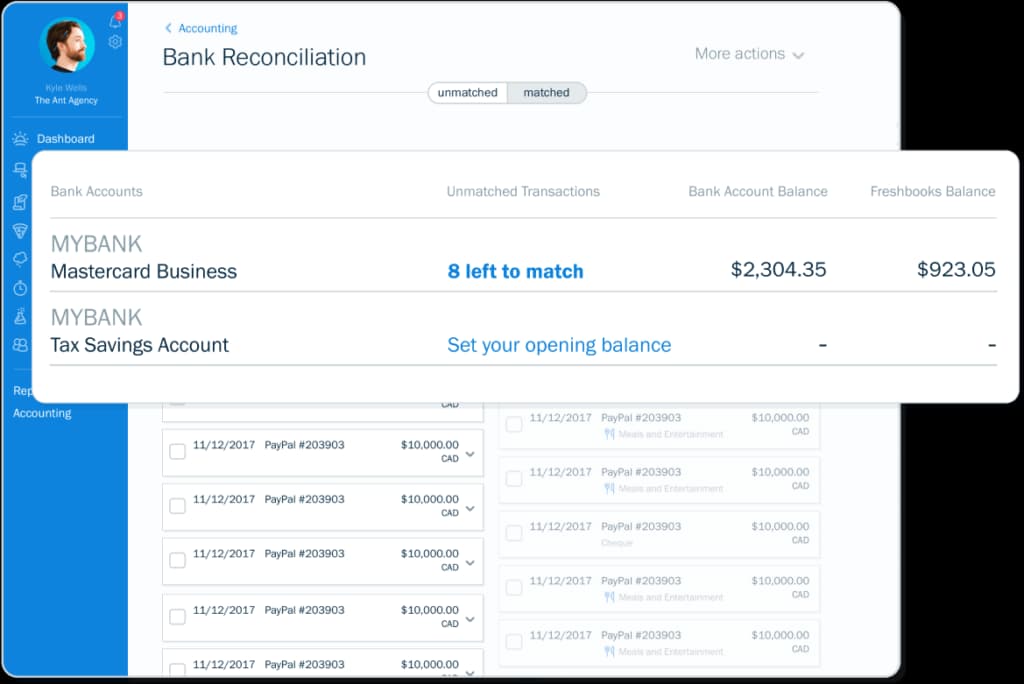Click the Unmatched Transactions column header
1024x684 pixels.
523,191
